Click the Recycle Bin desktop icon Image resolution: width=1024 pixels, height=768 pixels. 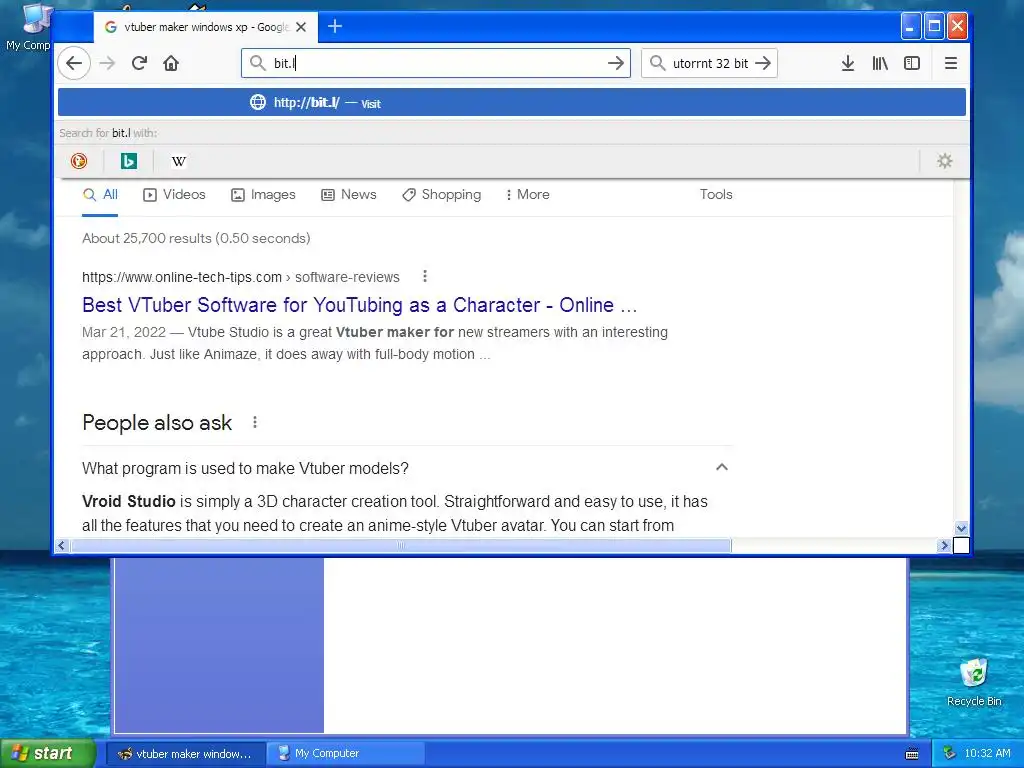pyautogui.click(x=974, y=682)
